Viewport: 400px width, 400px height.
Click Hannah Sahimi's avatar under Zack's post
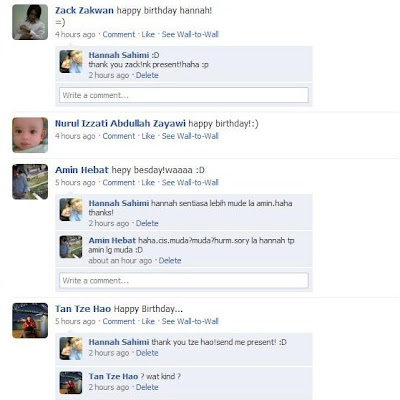(71, 62)
